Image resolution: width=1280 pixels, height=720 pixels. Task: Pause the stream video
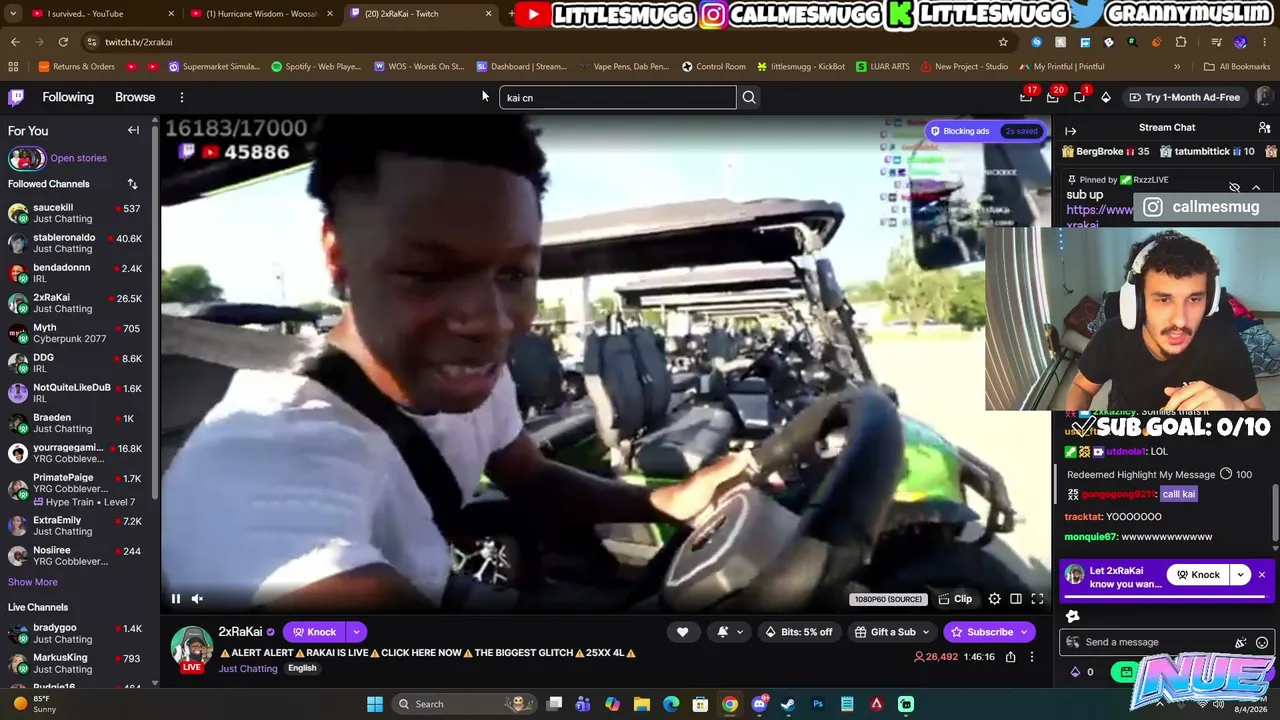pos(176,599)
